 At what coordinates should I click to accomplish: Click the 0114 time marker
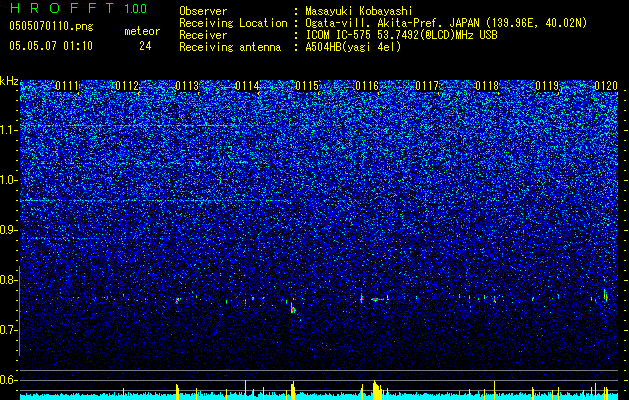tap(247, 86)
